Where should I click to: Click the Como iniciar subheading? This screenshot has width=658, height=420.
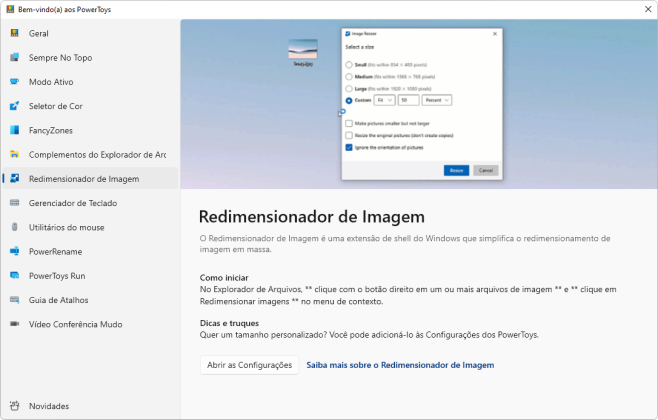pyautogui.click(x=224, y=278)
